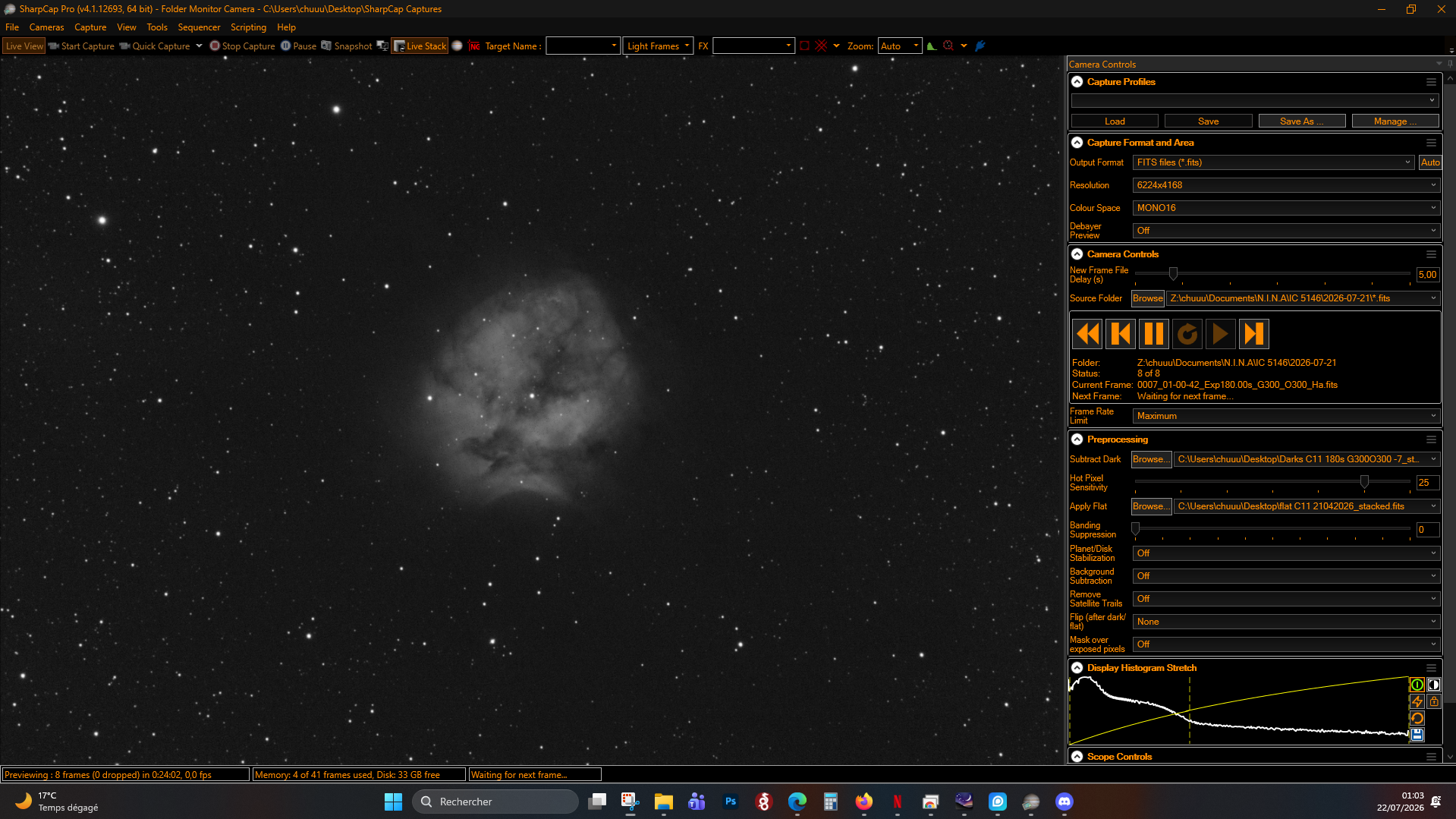Viewport: 1456px width, 819px height.
Task: Click the blue floppy save-stretch icon
Action: pos(1417,735)
